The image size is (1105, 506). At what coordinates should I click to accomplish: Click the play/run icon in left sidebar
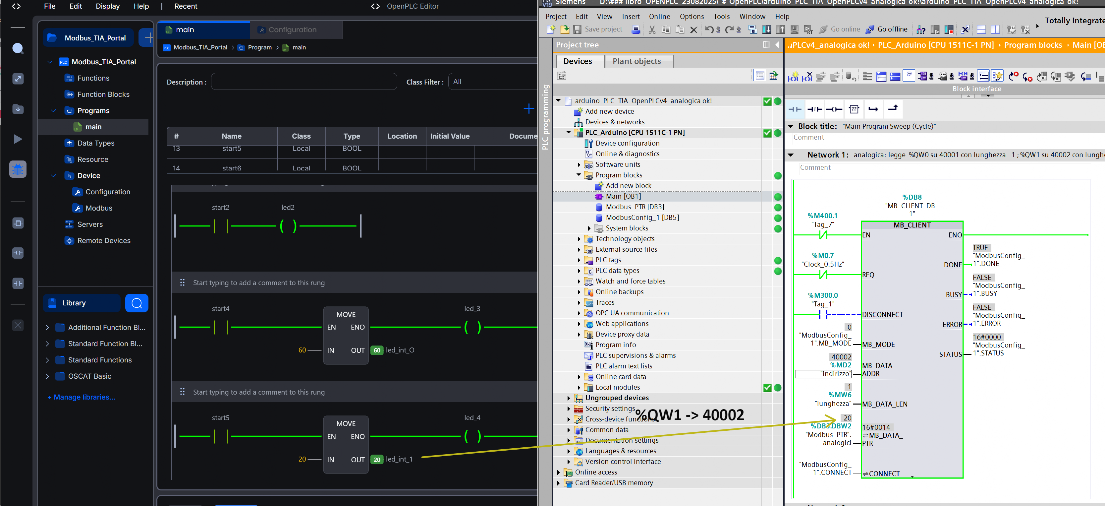pyautogui.click(x=18, y=139)
